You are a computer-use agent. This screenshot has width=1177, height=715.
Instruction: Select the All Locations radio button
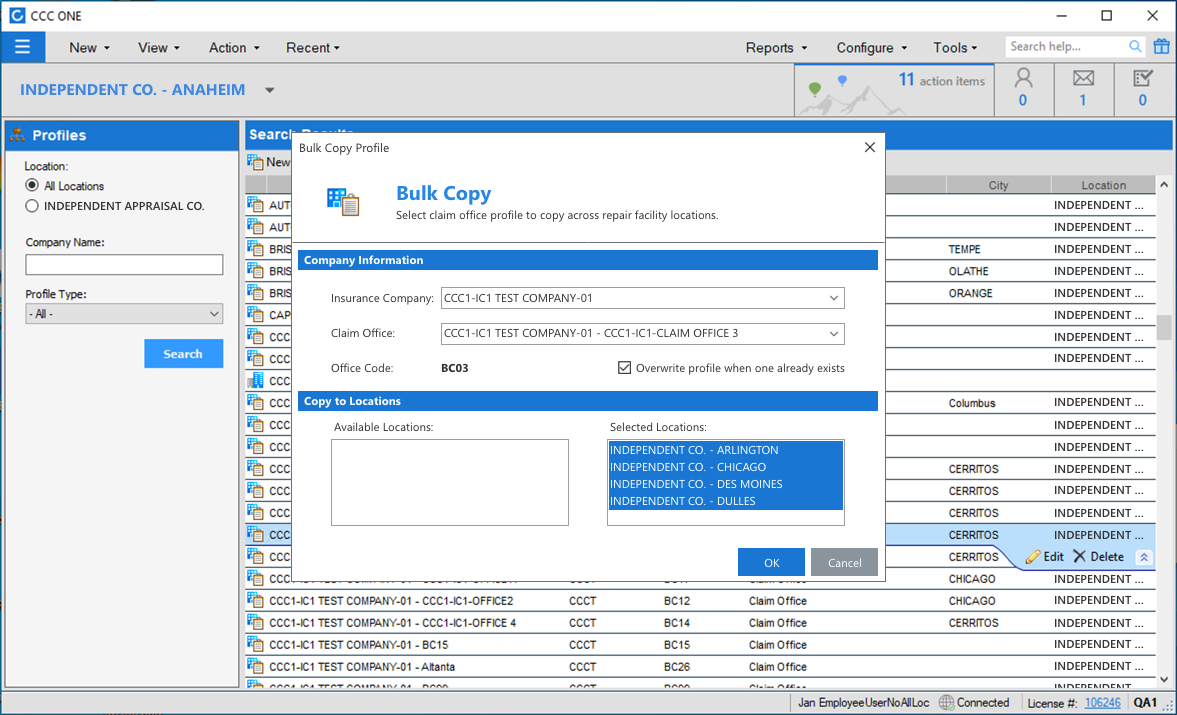point(32,185)
